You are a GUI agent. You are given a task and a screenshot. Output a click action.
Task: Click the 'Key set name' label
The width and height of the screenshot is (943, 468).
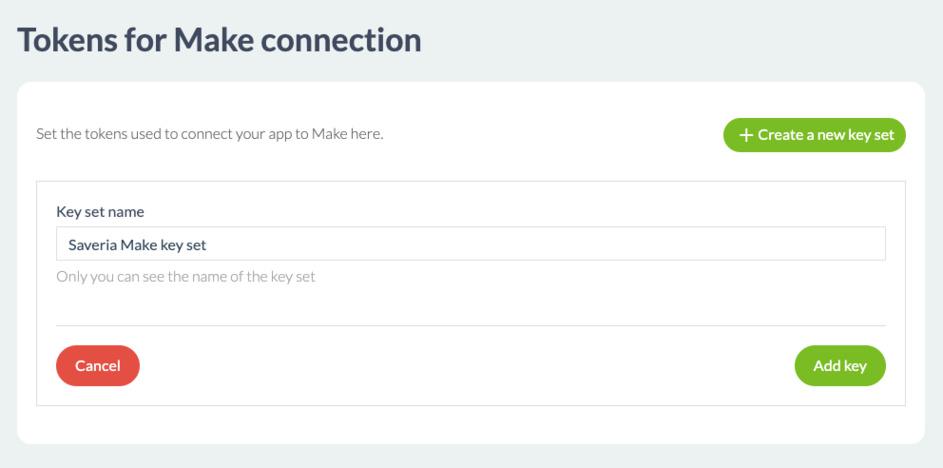tap(100, 212)
